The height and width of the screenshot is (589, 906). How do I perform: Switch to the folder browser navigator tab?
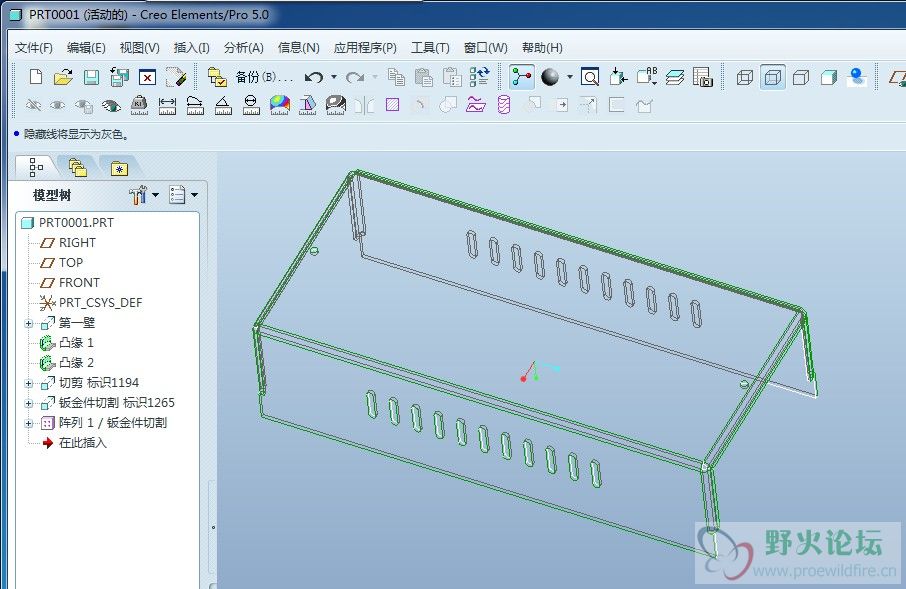pyautogui.click(x=78, y=167)
